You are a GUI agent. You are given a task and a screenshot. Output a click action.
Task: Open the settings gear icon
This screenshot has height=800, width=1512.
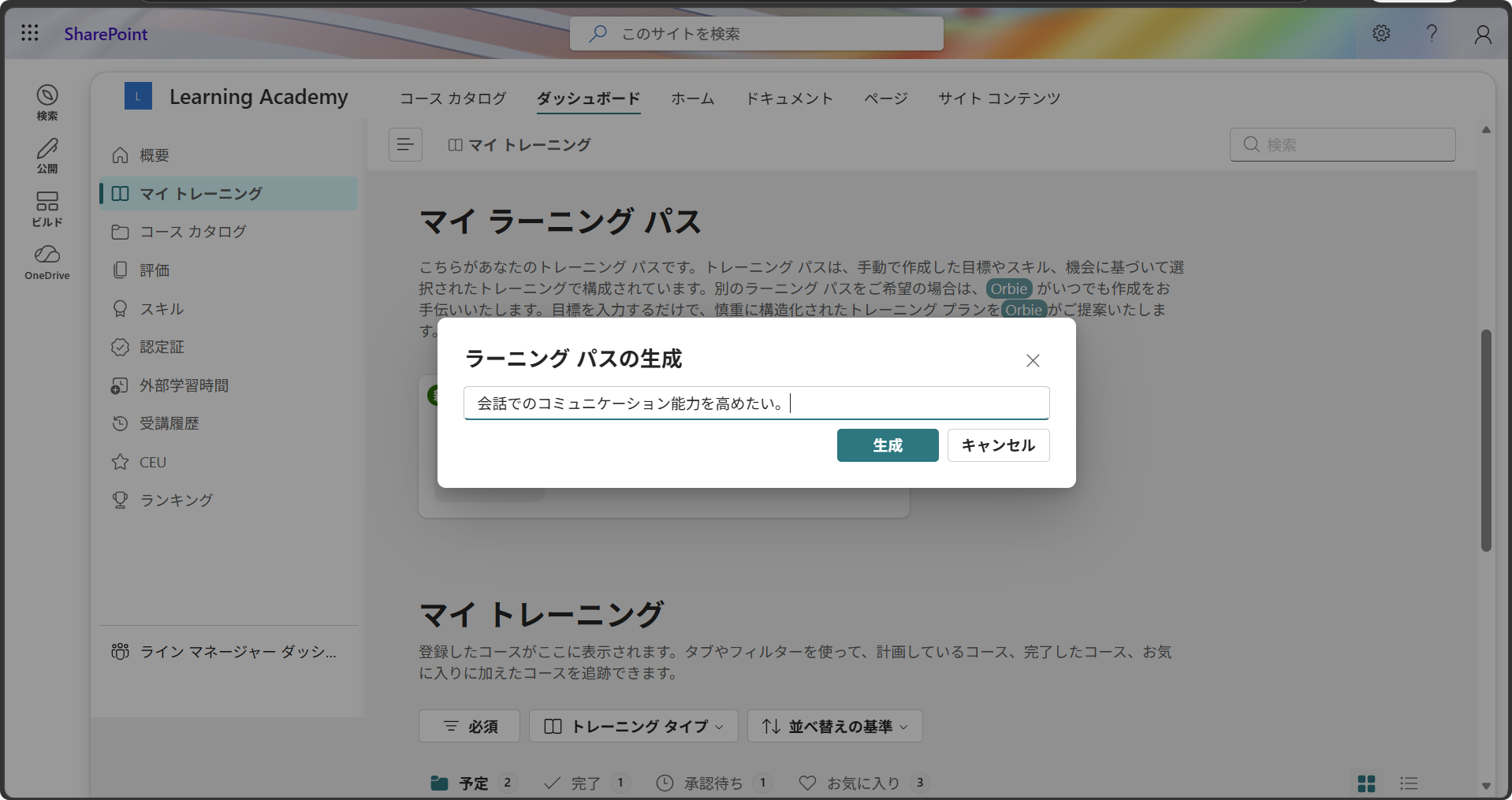pyautogui.click(x=1381, y=33)
